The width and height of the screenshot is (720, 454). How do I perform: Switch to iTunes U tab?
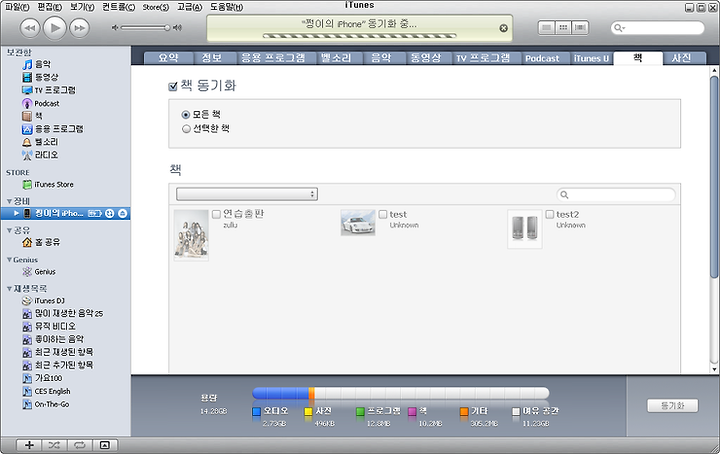591,58
